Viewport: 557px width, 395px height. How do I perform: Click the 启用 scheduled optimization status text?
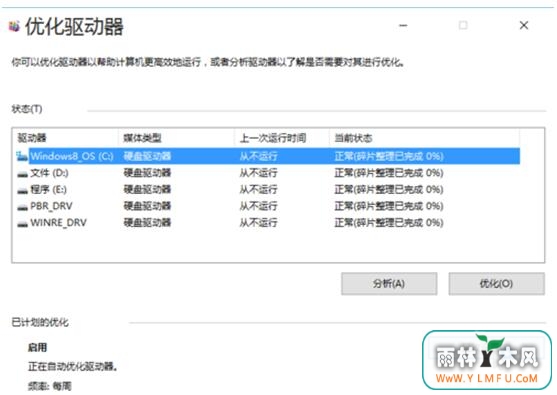[37, 347]
